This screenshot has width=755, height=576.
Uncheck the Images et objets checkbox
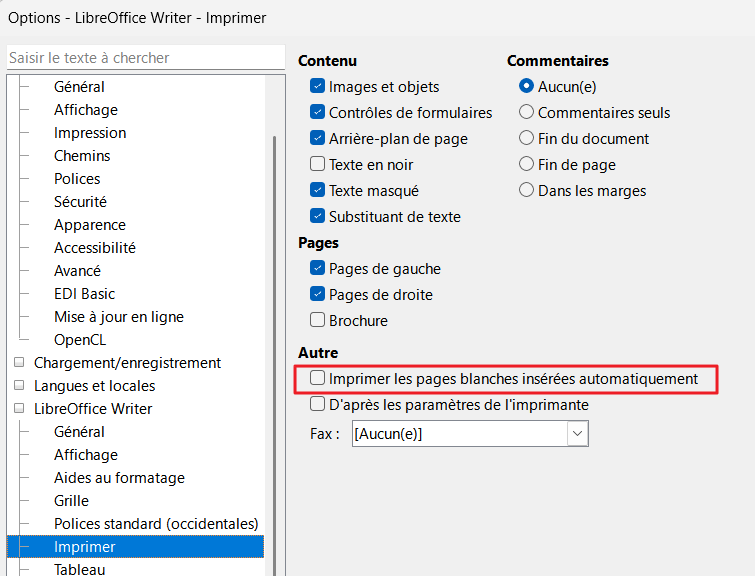[317, 86]
